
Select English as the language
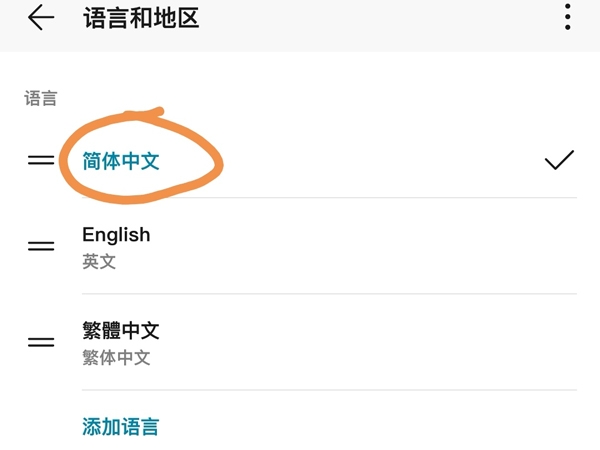pos(116,235)
